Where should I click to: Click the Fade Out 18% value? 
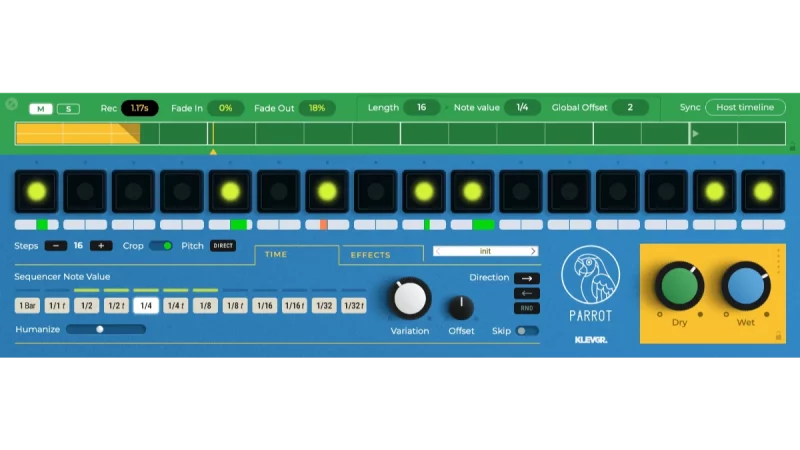pos(317,108)
